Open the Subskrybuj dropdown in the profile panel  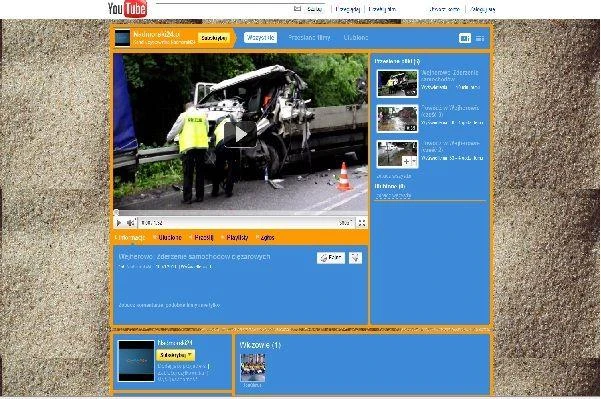pyautogui.click(x=176, y=355)
